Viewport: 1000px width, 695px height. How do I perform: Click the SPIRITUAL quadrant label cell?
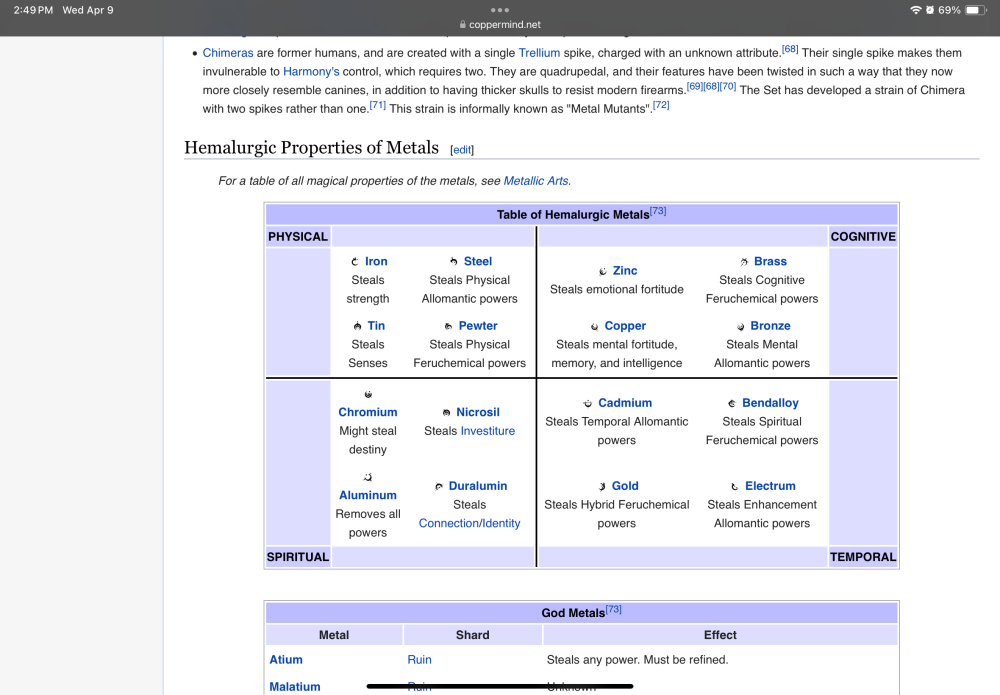point(298,557)
